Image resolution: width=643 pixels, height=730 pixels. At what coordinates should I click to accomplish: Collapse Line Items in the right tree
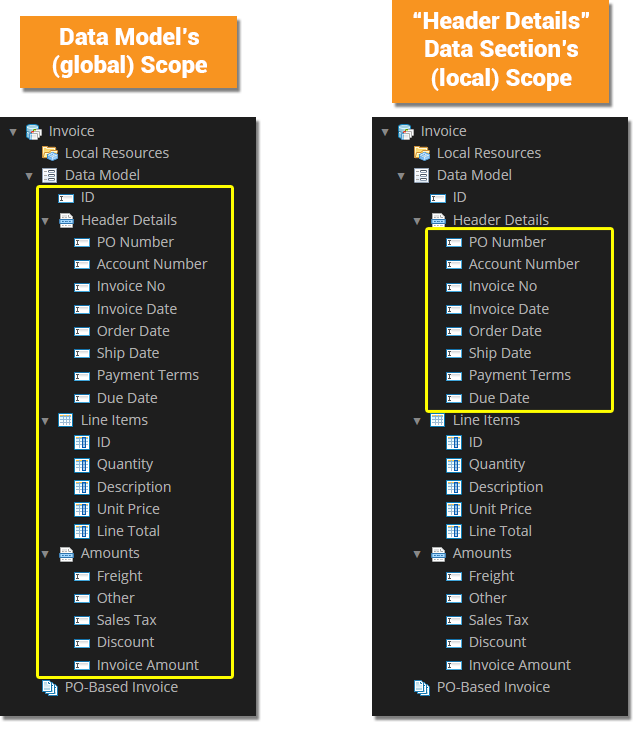[x=417, y=420]
